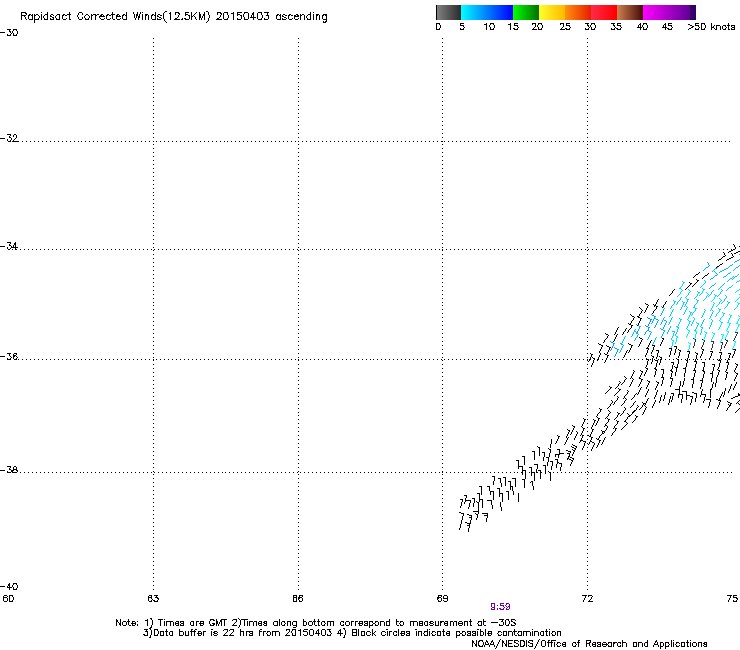Click the '-34' latitude axis label

pyautogui.click(x=9, y=246)
